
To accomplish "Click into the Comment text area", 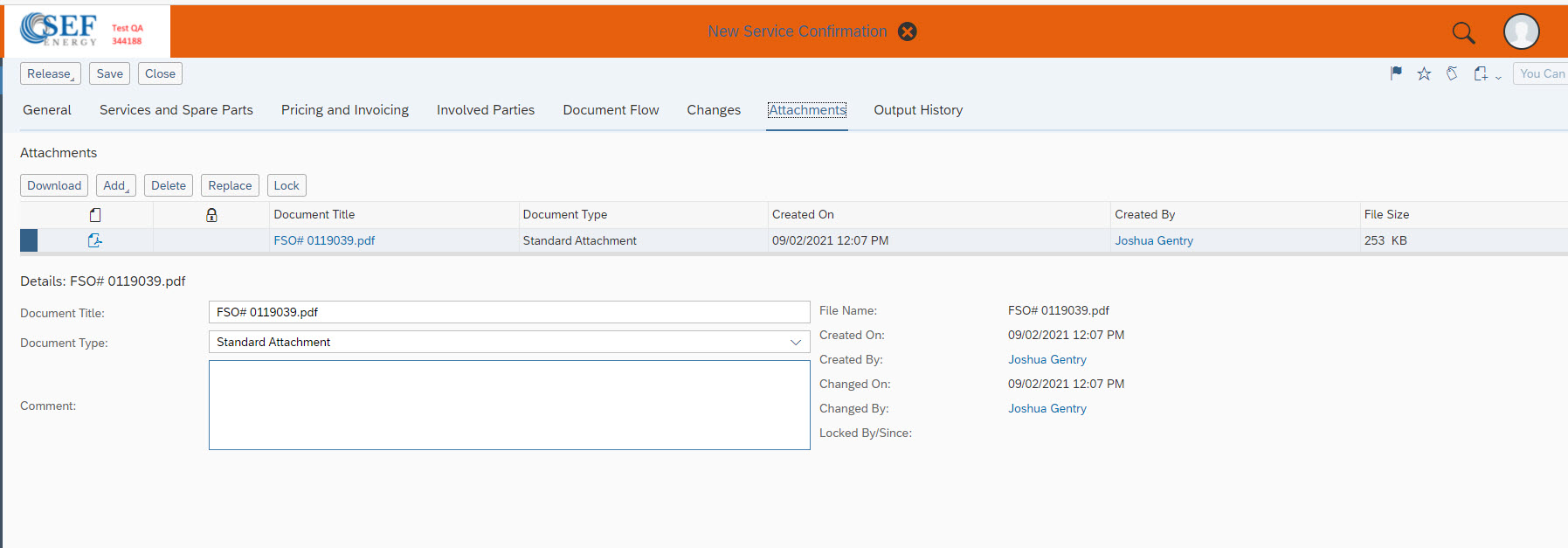I will pos(509,406).
